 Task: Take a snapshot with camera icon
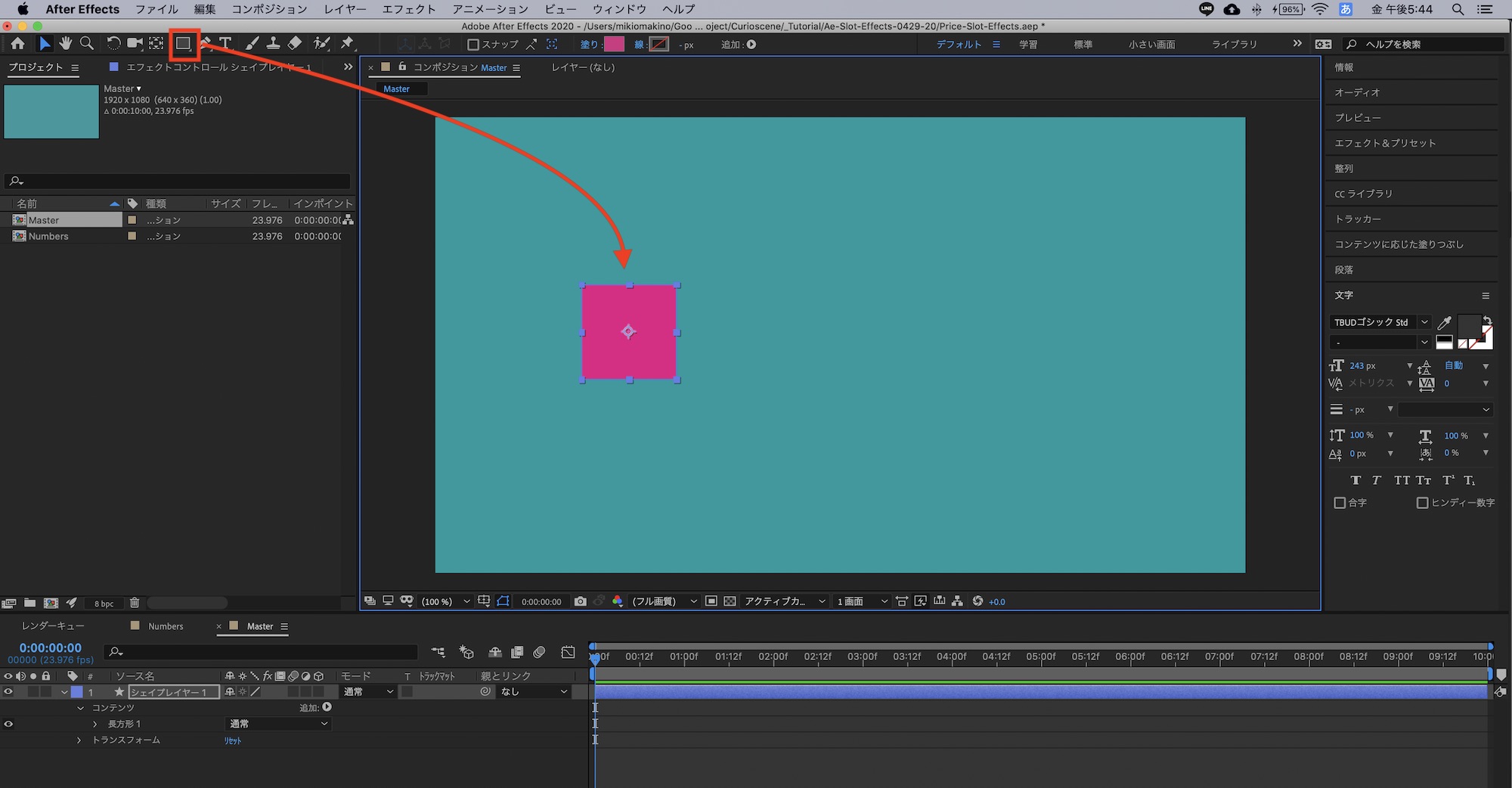(x=580, y=601)
